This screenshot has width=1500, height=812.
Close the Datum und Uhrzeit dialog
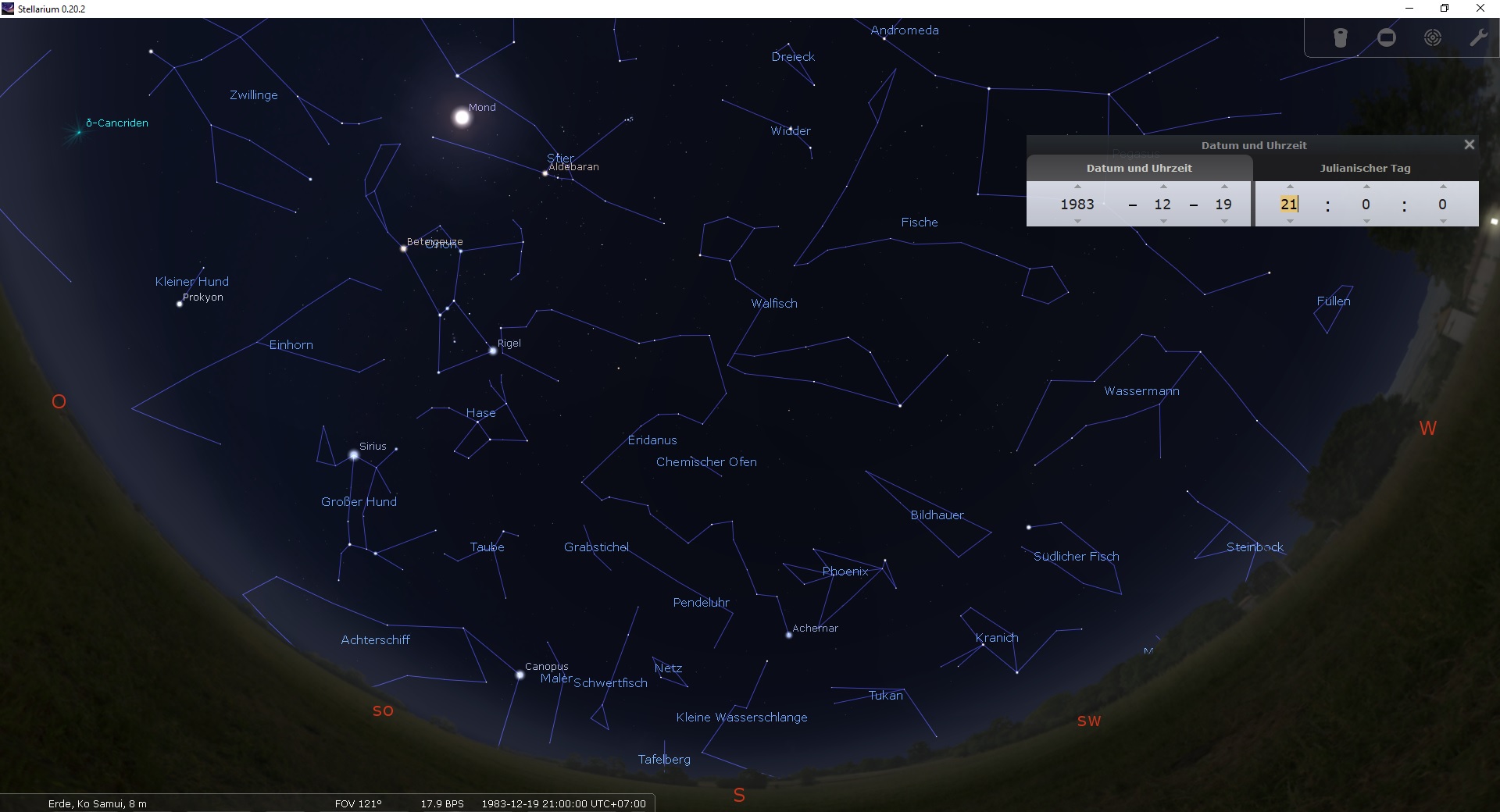click(1469, 144)
